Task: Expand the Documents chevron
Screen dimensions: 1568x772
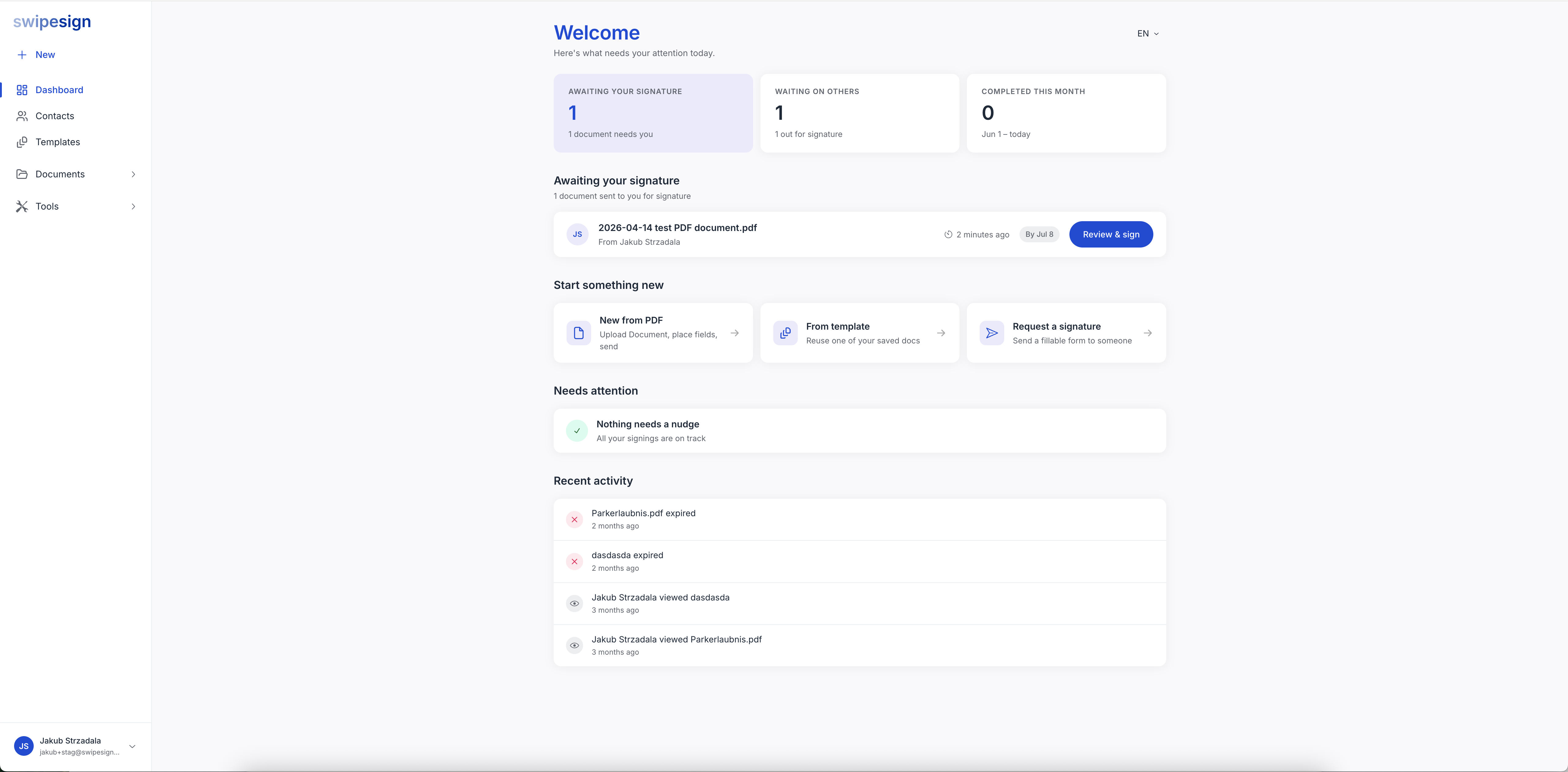Action: tap(133, 174)
